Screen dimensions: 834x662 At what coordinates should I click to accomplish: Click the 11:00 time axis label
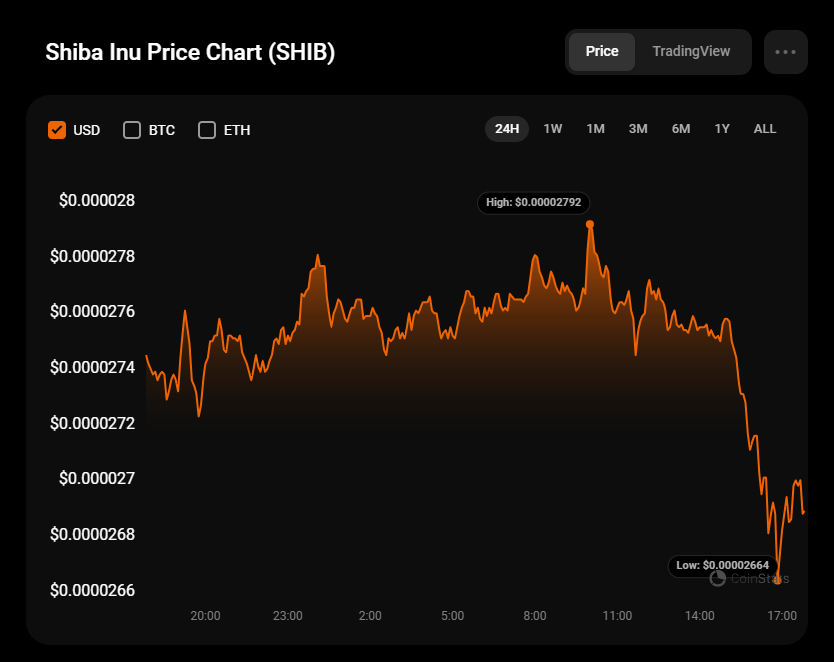tap(617, 616)
